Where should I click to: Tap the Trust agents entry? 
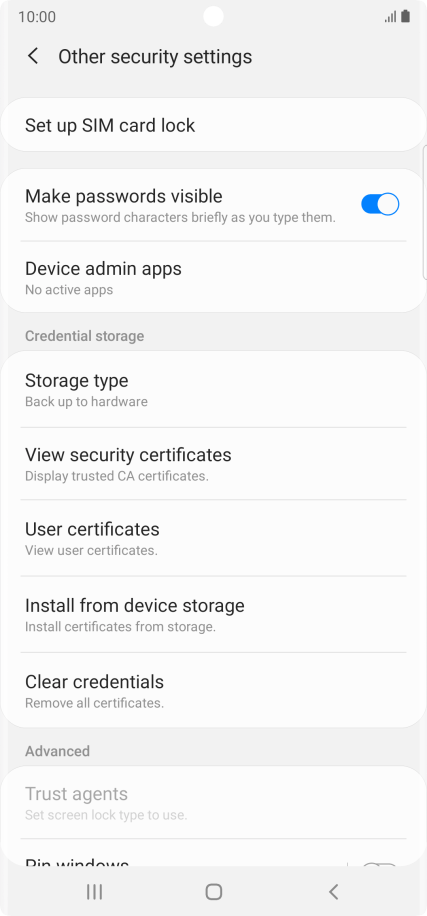pos(213,803)
